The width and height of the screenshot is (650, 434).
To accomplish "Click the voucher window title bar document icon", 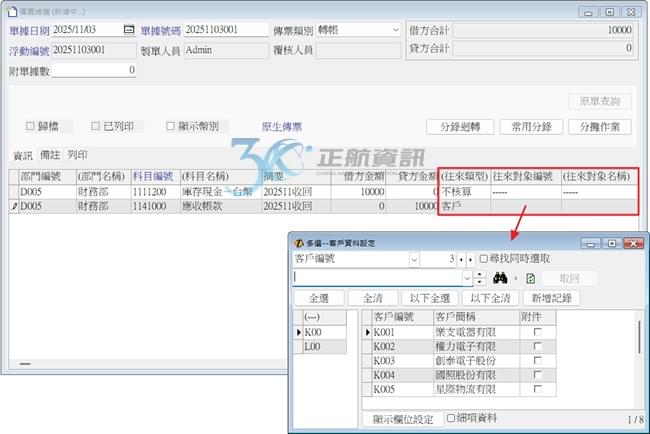I will click(12, 11).
